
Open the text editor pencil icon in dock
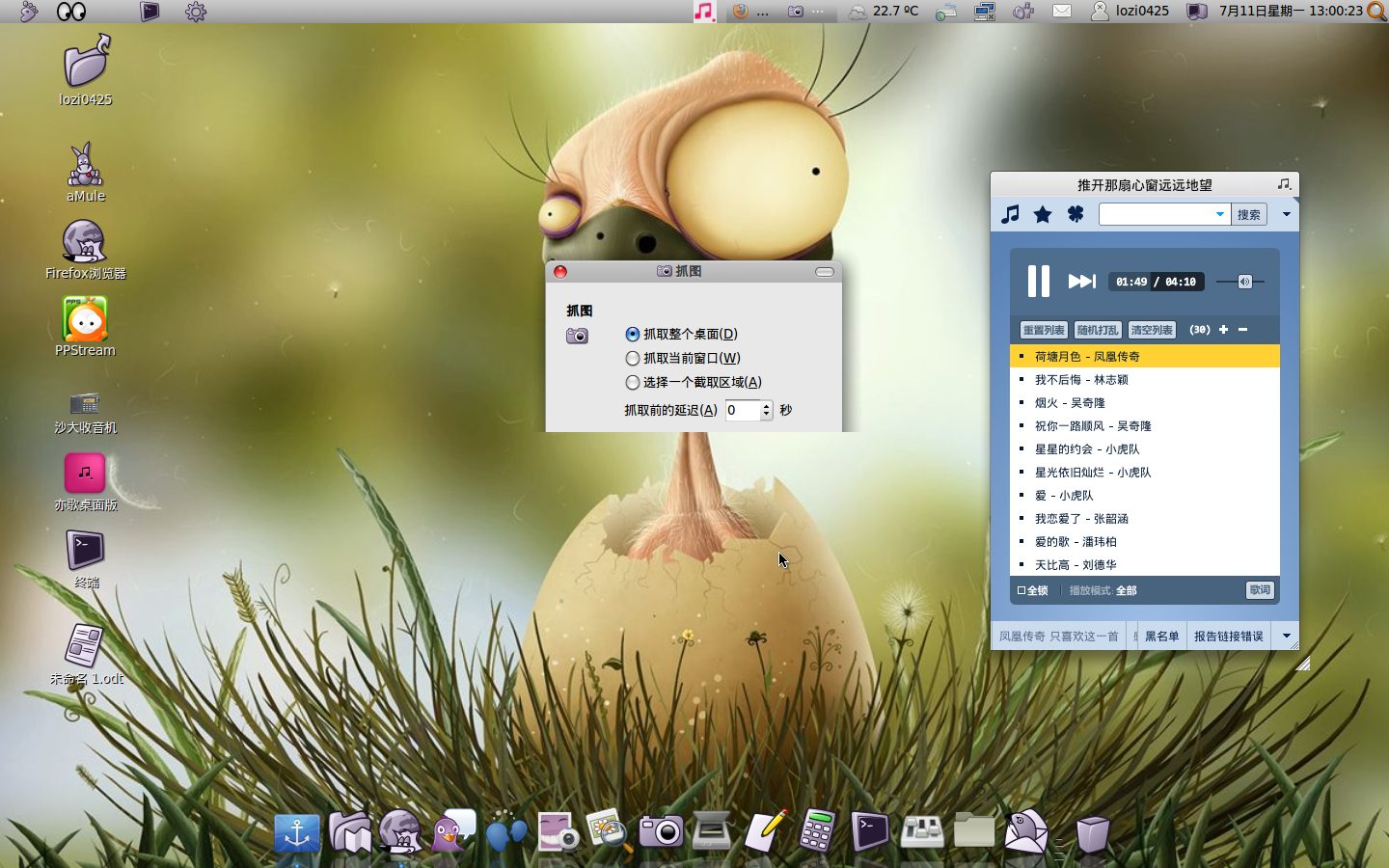[x=766, y=831]
